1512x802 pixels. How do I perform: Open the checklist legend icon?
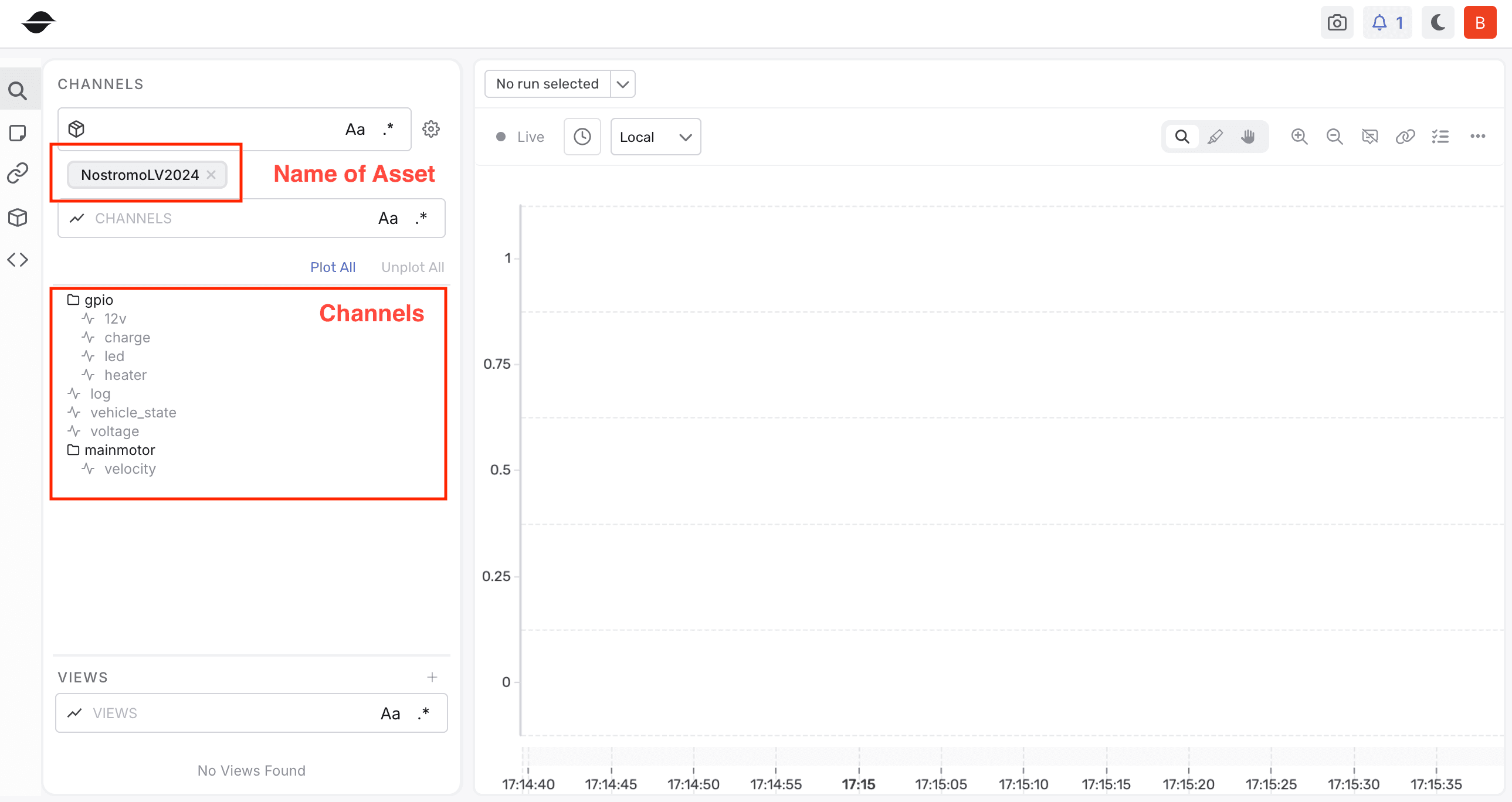click(1440, 137)
